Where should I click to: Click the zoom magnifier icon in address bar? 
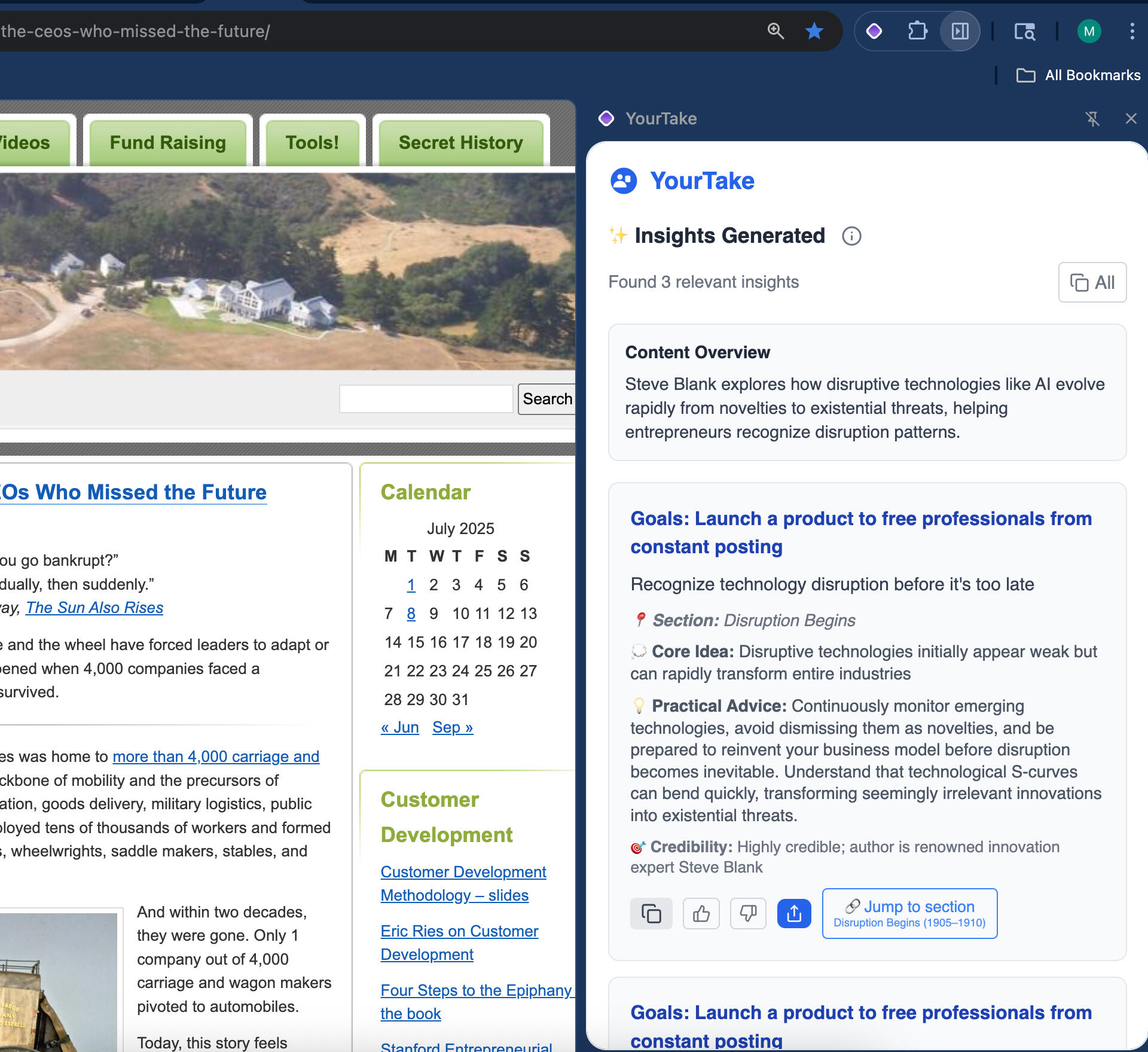tap(775, 31)
